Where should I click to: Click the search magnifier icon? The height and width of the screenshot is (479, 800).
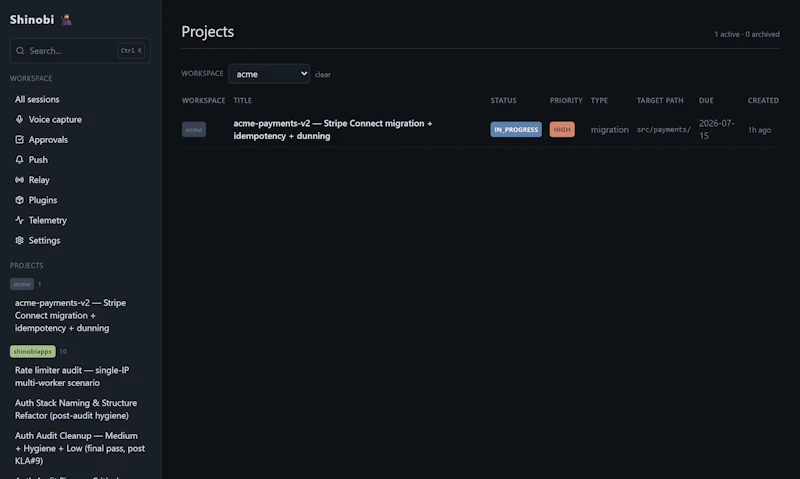click(20, 51)
